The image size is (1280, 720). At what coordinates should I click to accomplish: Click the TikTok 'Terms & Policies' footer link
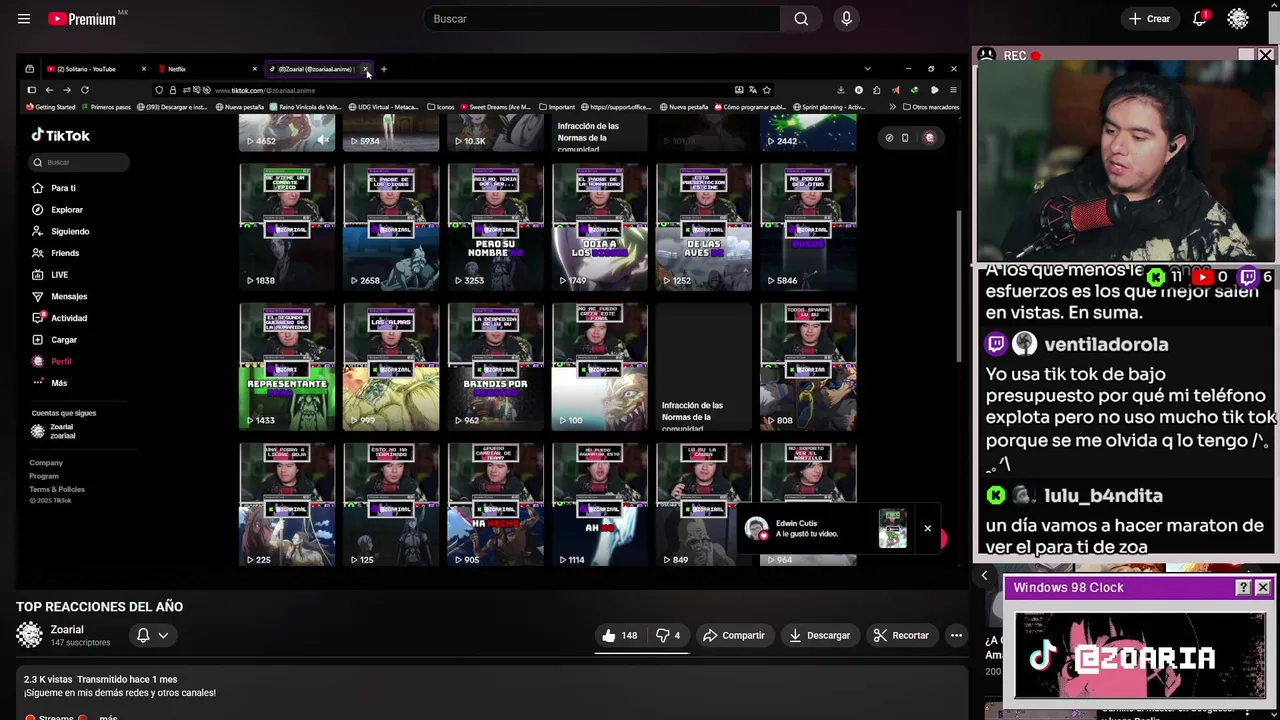(x=57, y=489)
